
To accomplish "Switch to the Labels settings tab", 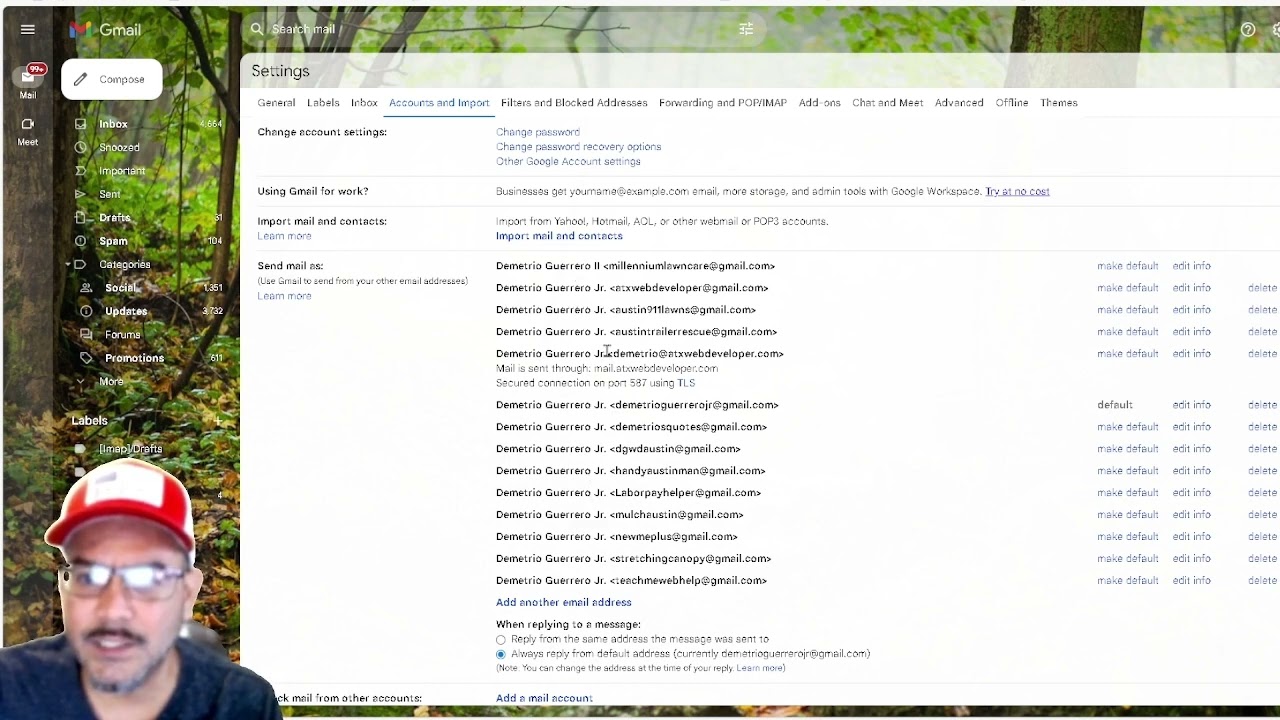I will 323,103.
